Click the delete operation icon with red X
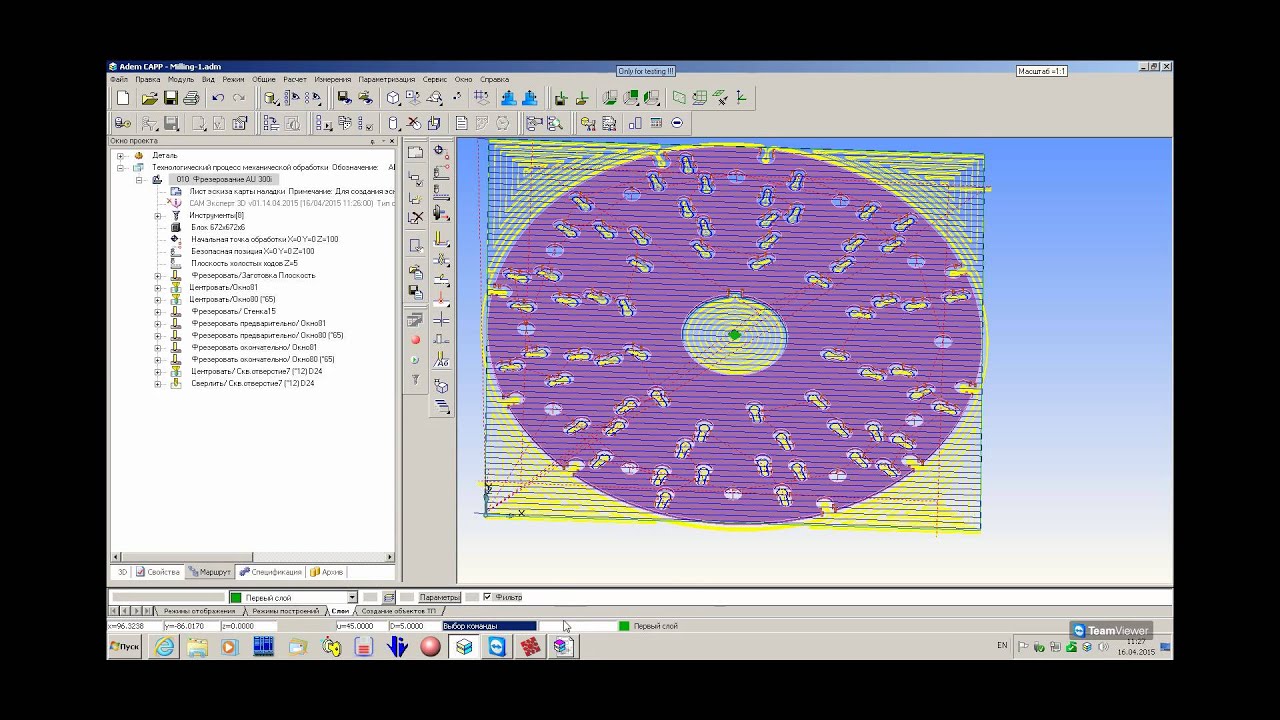Screen dimensions: 1280x720 point(413,123)
